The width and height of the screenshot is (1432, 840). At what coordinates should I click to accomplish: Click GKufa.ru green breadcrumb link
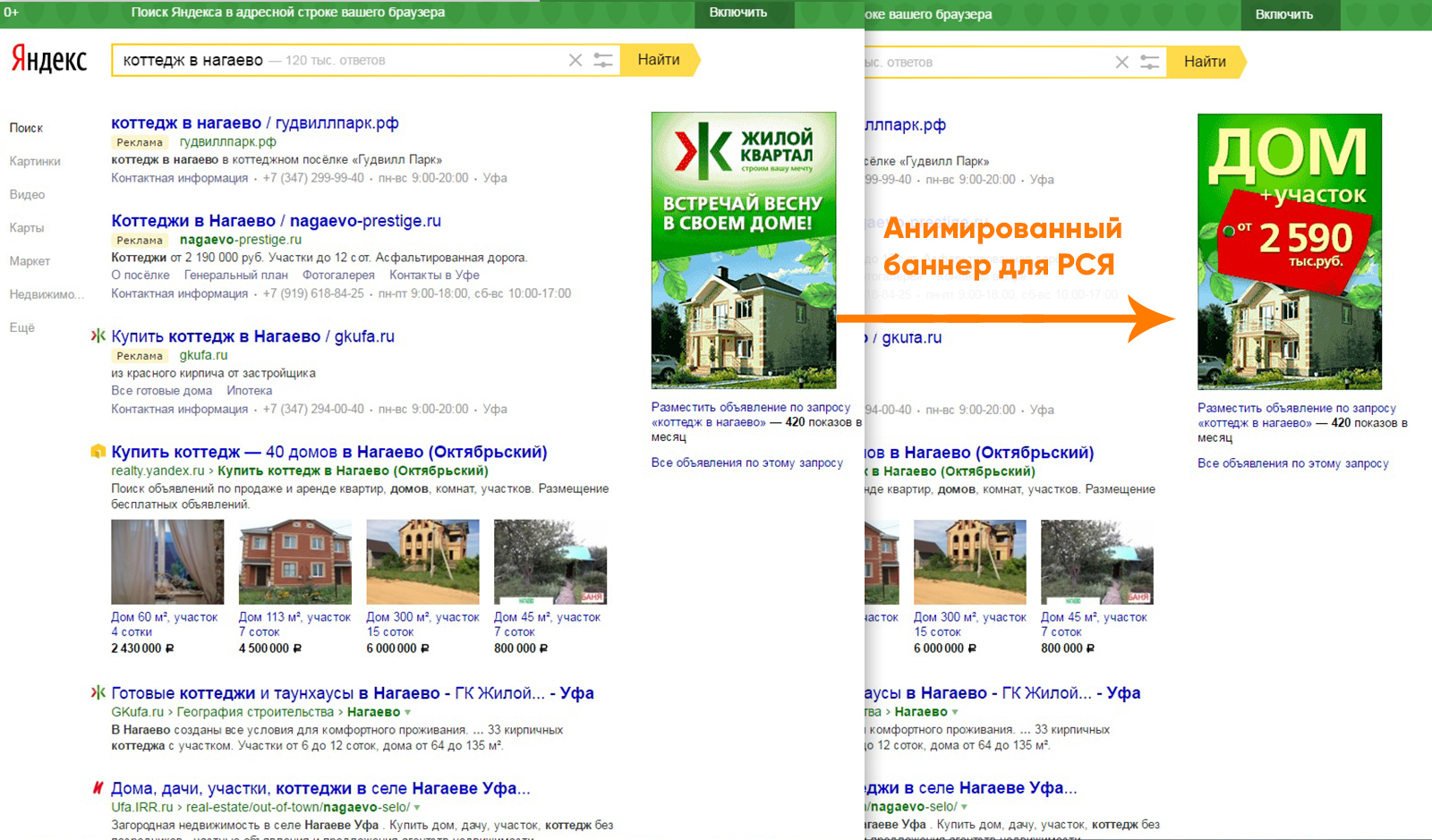137,712
